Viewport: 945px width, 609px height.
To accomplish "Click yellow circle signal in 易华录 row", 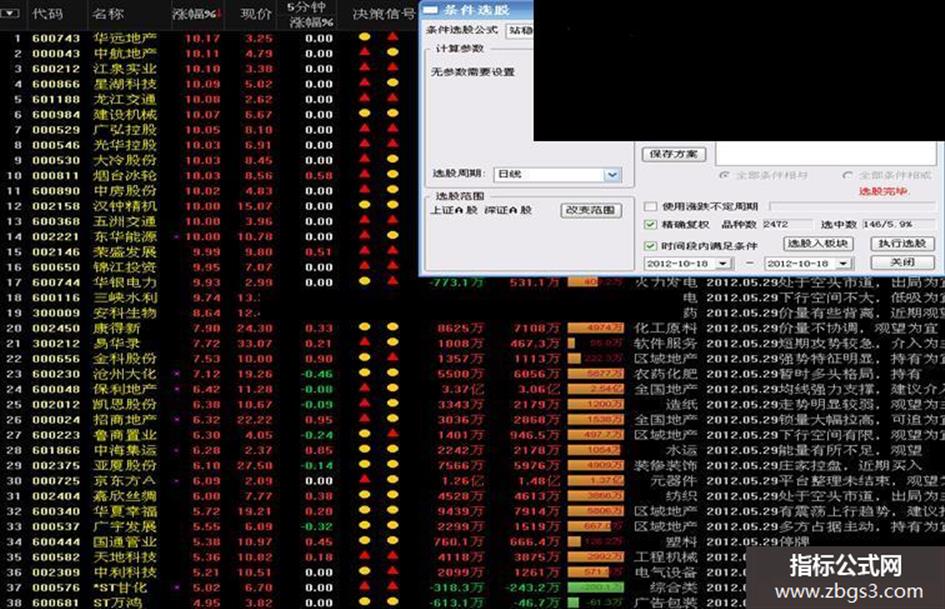I will click(393, 342).
